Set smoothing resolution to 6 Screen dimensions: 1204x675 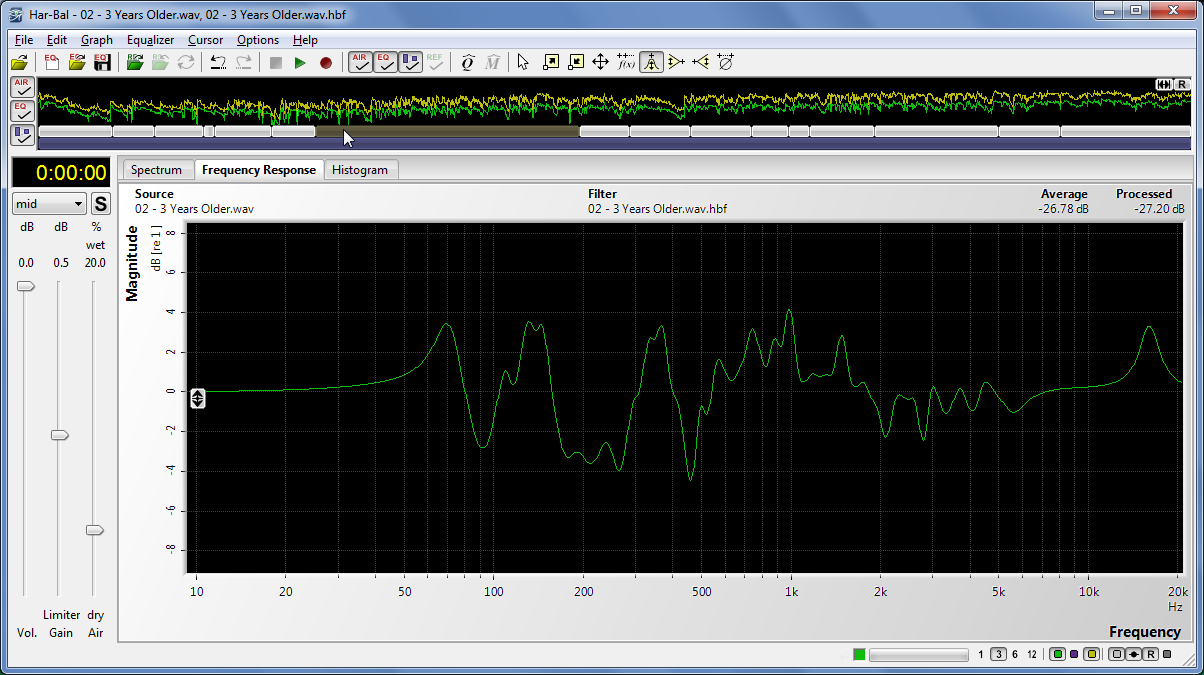(x=1015, y=655)
